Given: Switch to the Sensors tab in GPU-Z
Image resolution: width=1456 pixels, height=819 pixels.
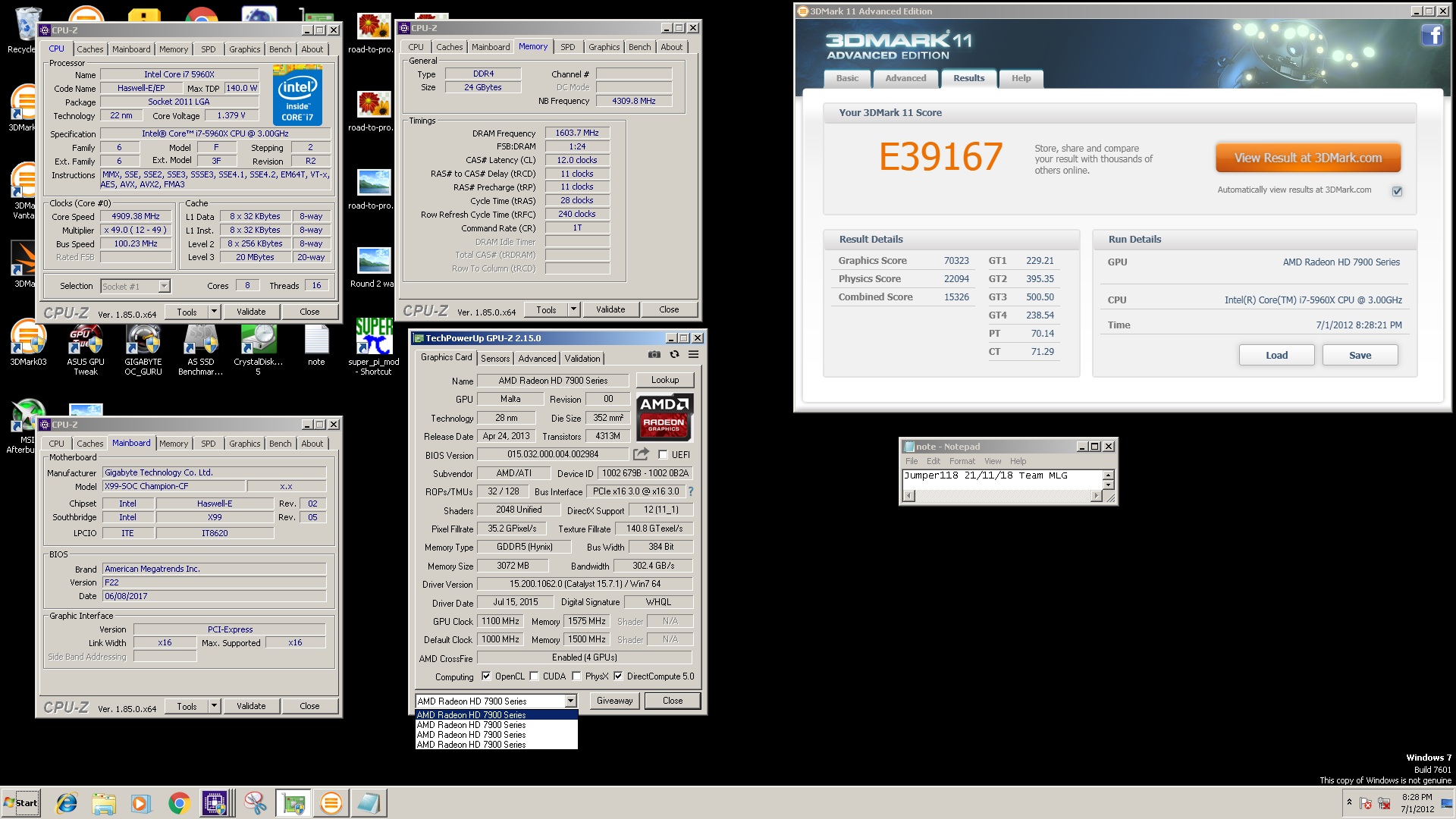Looking at the screenshot, I should [495, 359].
